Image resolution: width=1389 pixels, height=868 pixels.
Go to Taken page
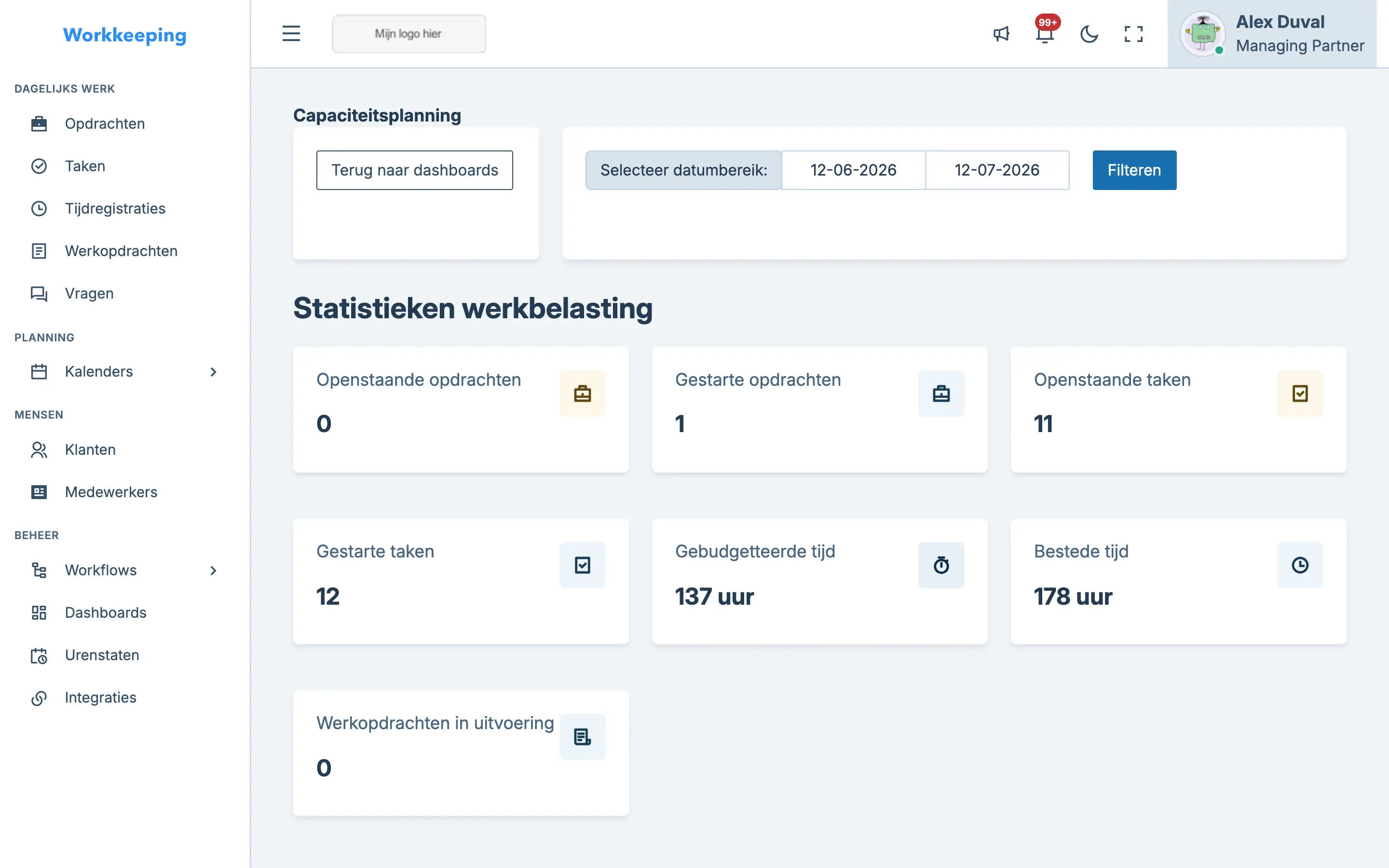pyautogui.click(x=85, y=166)
